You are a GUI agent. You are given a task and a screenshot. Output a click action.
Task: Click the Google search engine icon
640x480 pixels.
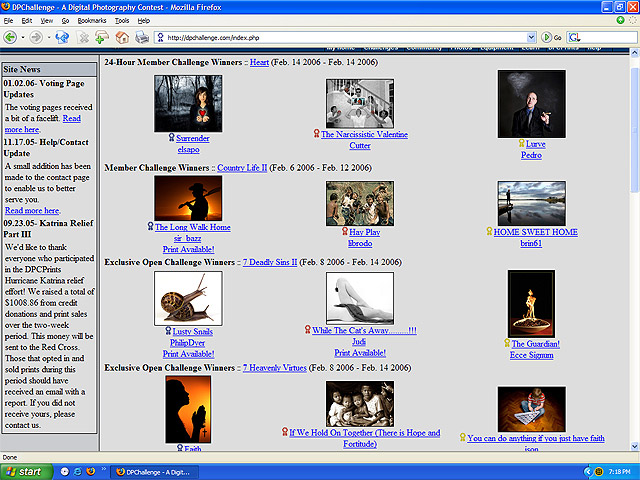click(573, 37)
